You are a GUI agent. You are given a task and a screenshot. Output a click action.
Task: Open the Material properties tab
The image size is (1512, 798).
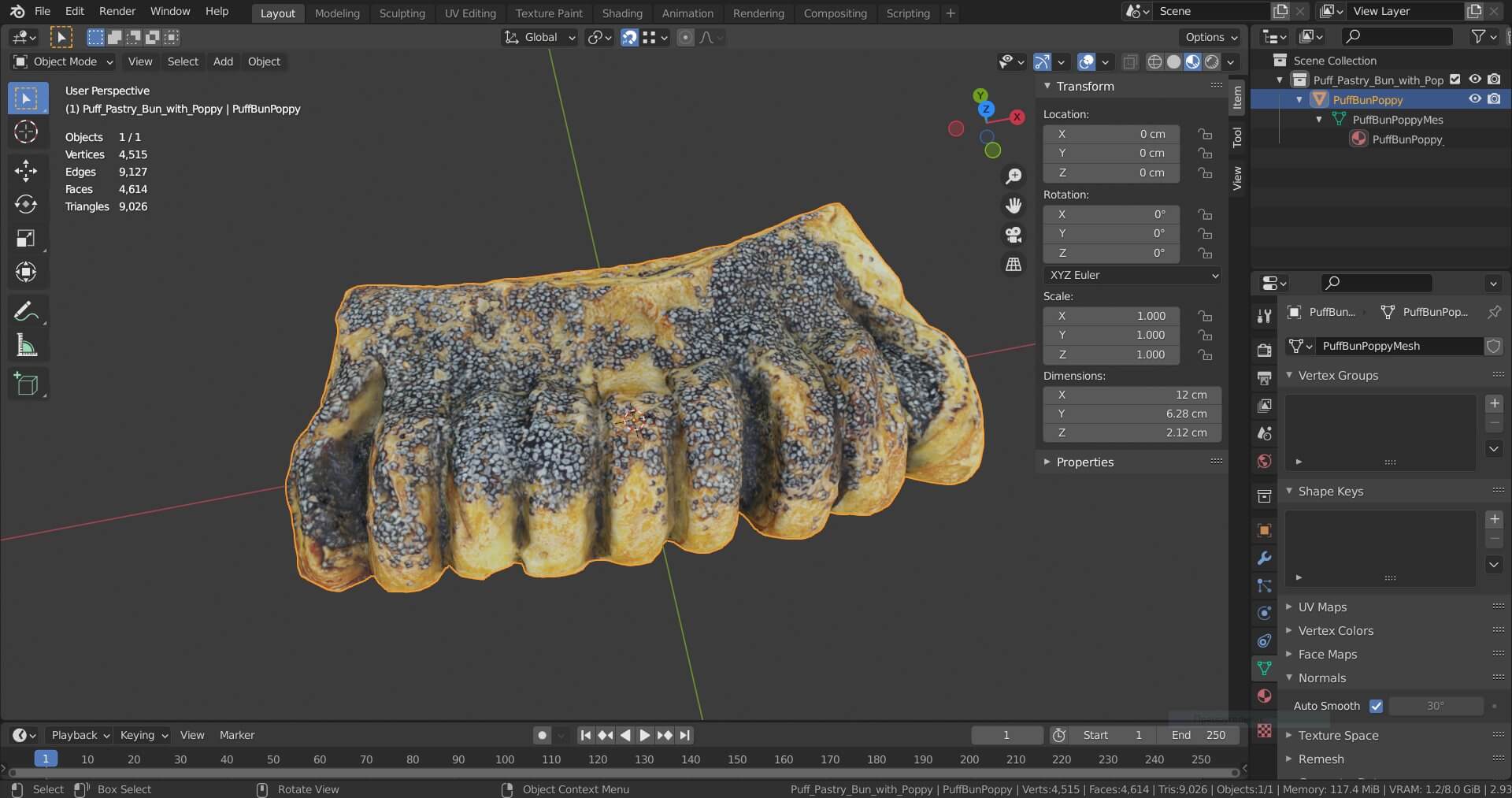(1264, 696)
